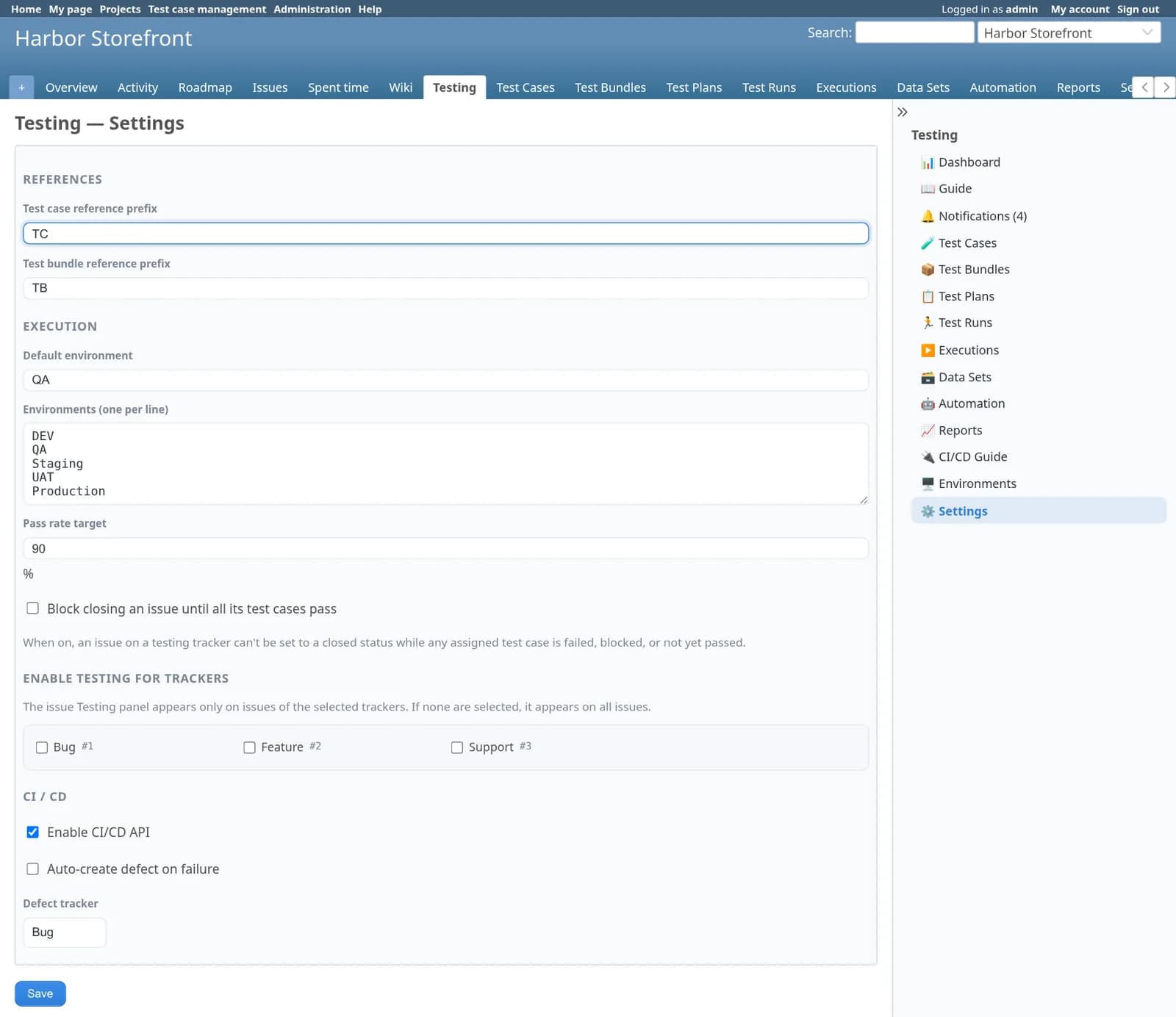Image resolution: width=1176 pixels, height=1017 pixels.
Task: Click the Notifications bell icon
Action: 928,216
